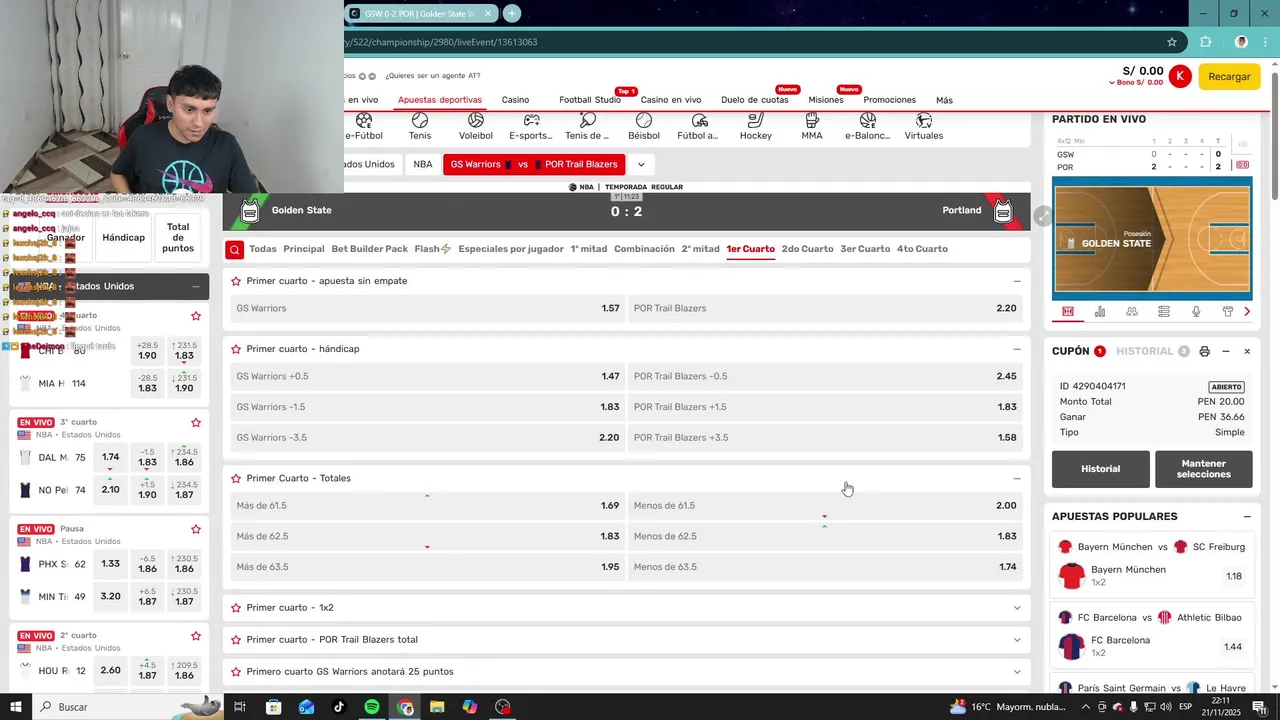Open the Tenis sport icon
The image size is (1280, 720).
pos(420,126)
